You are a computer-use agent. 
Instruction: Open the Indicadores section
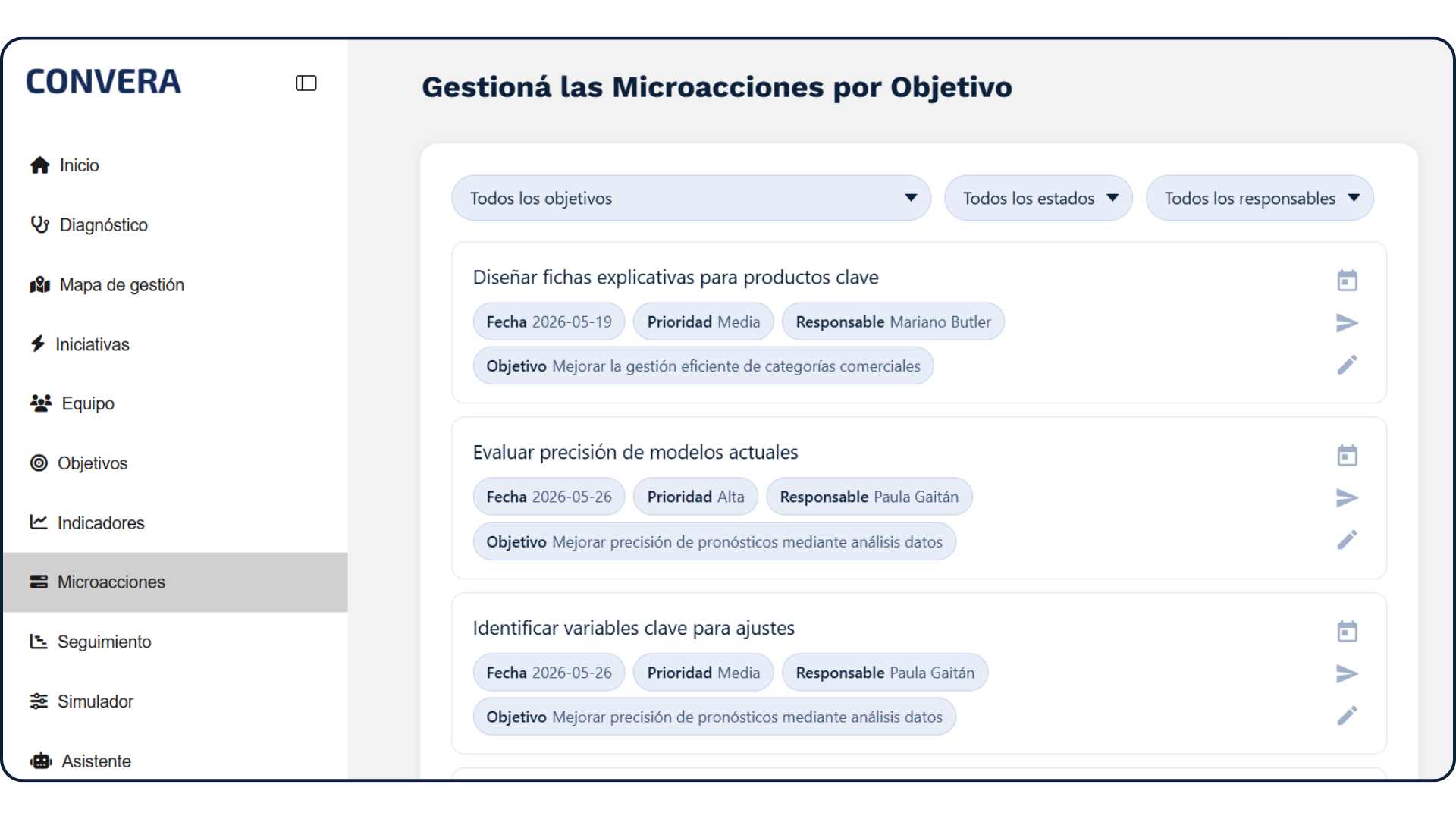(x=175, y=522)
